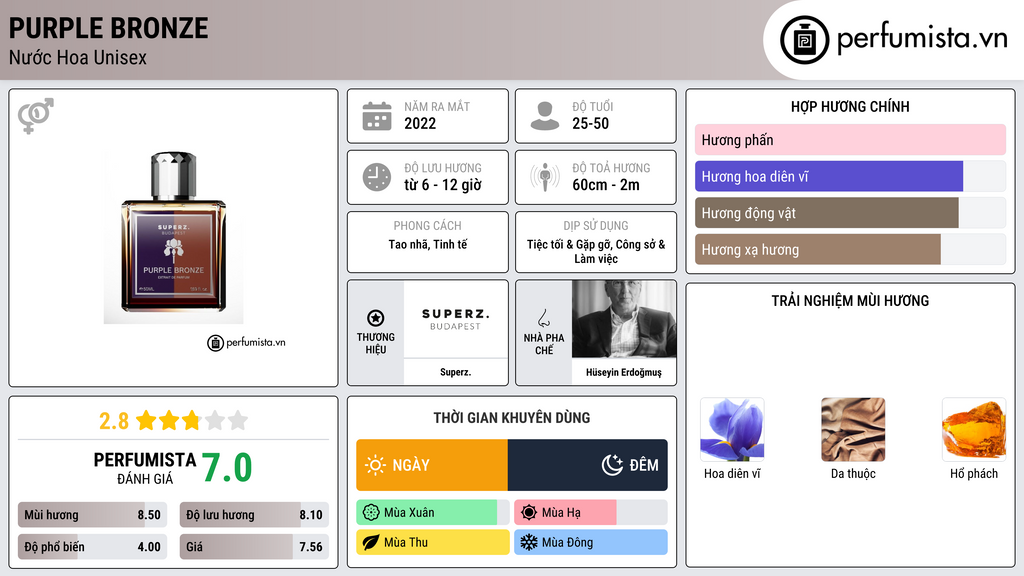Click the sillage icon beside Độ toả hương
Viewport: 1024px width, 576px height.
click(x=545, y=177)
